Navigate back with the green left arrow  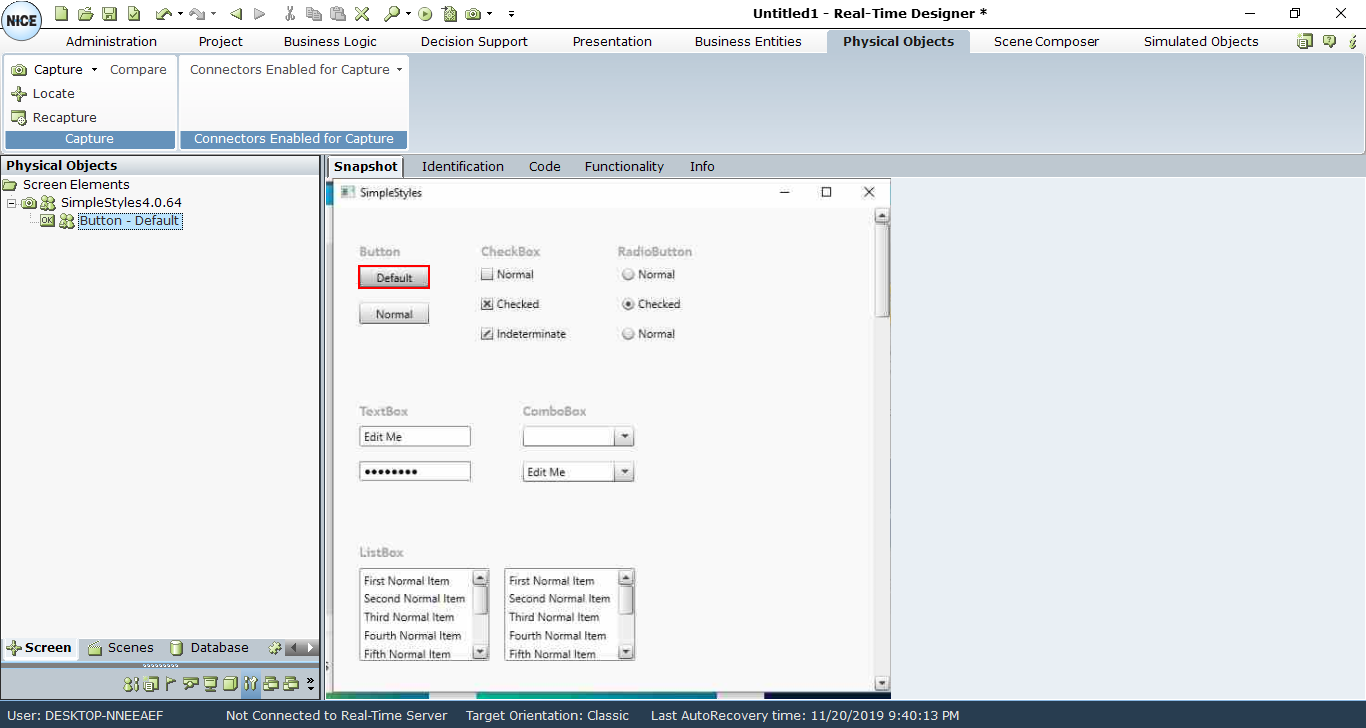(x=236, y=13)
